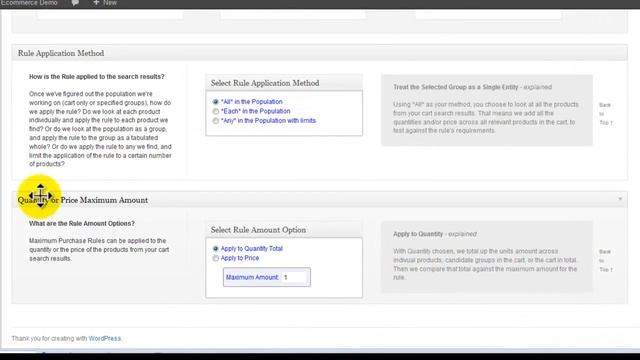Image resolution: width=640 pixels, height=360 pixels.
Task: Select "Any" in the Population with limits
Action: (216, 121)
